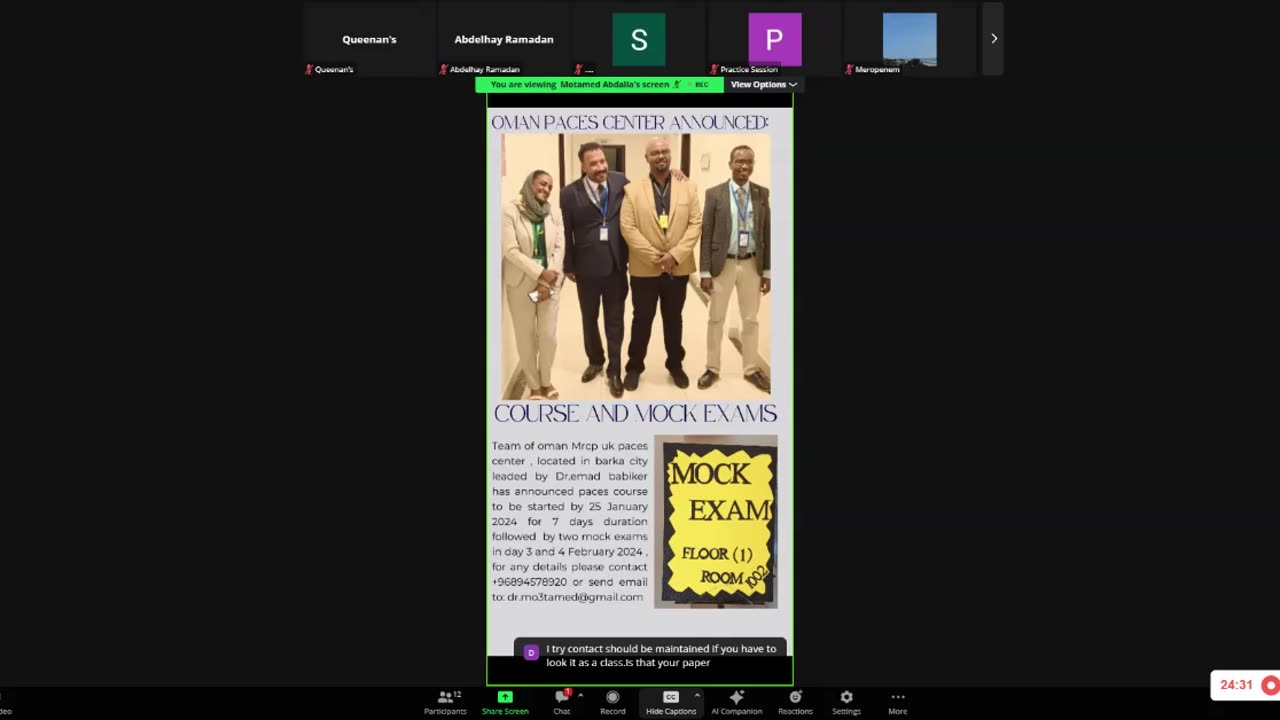Select Abdelhay Ramadan's video tile
The height and width of the screenshot is (720, 1280).
[x=503, y=39]
